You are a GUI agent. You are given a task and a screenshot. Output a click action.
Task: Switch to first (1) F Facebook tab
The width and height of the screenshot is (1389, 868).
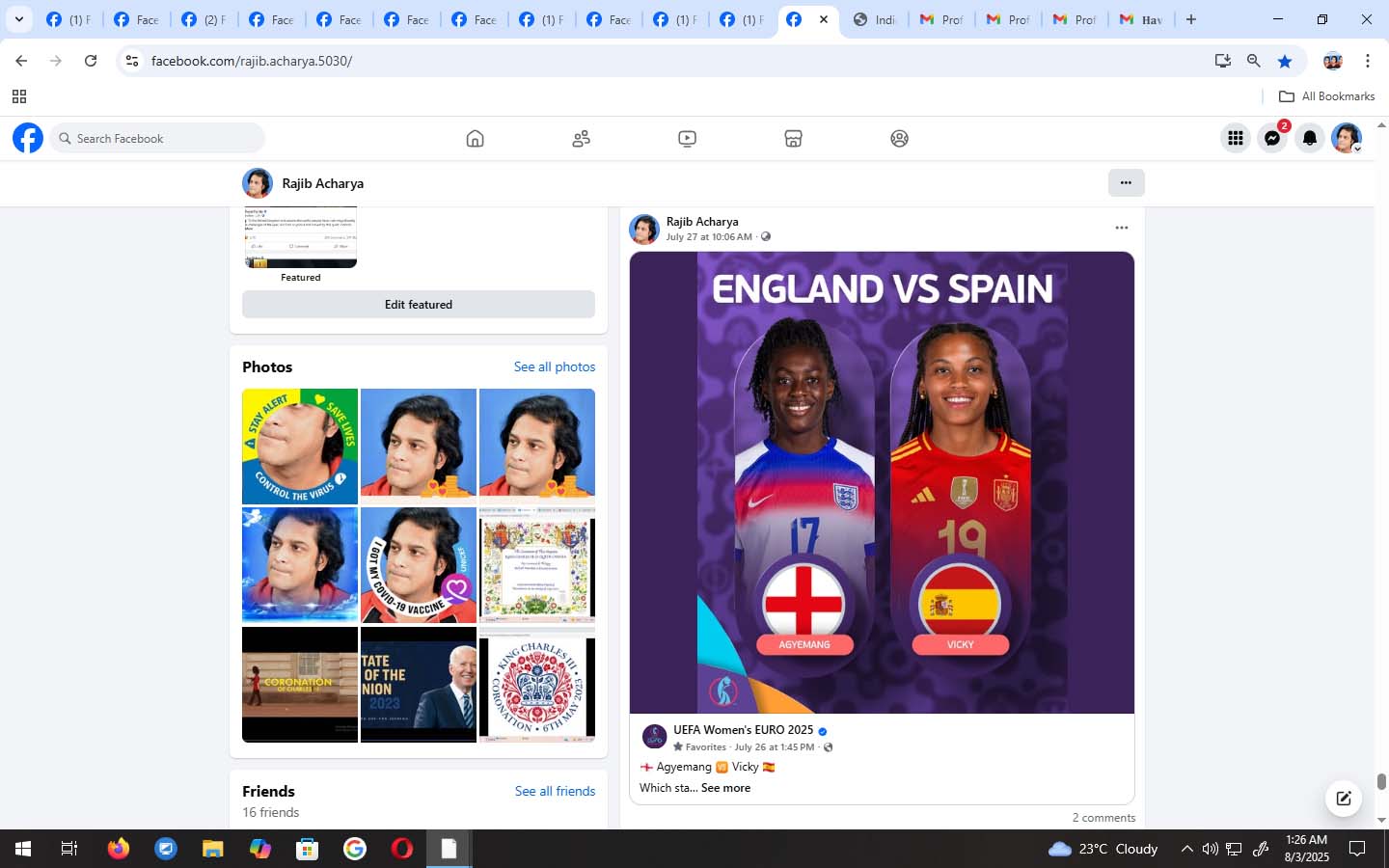[x=68, y=19]
